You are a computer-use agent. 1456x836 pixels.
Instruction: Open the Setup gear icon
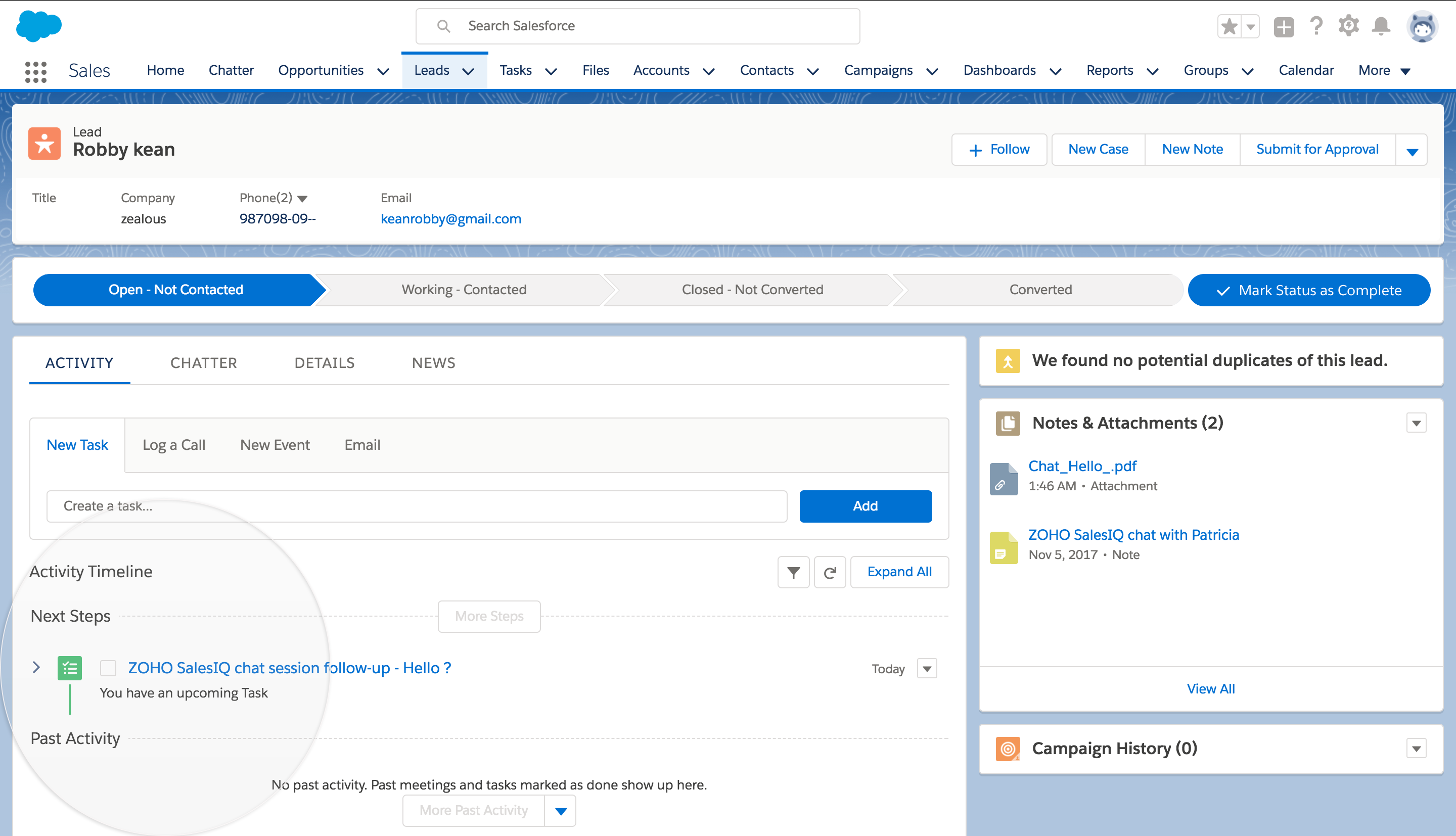pos(1349,26)
